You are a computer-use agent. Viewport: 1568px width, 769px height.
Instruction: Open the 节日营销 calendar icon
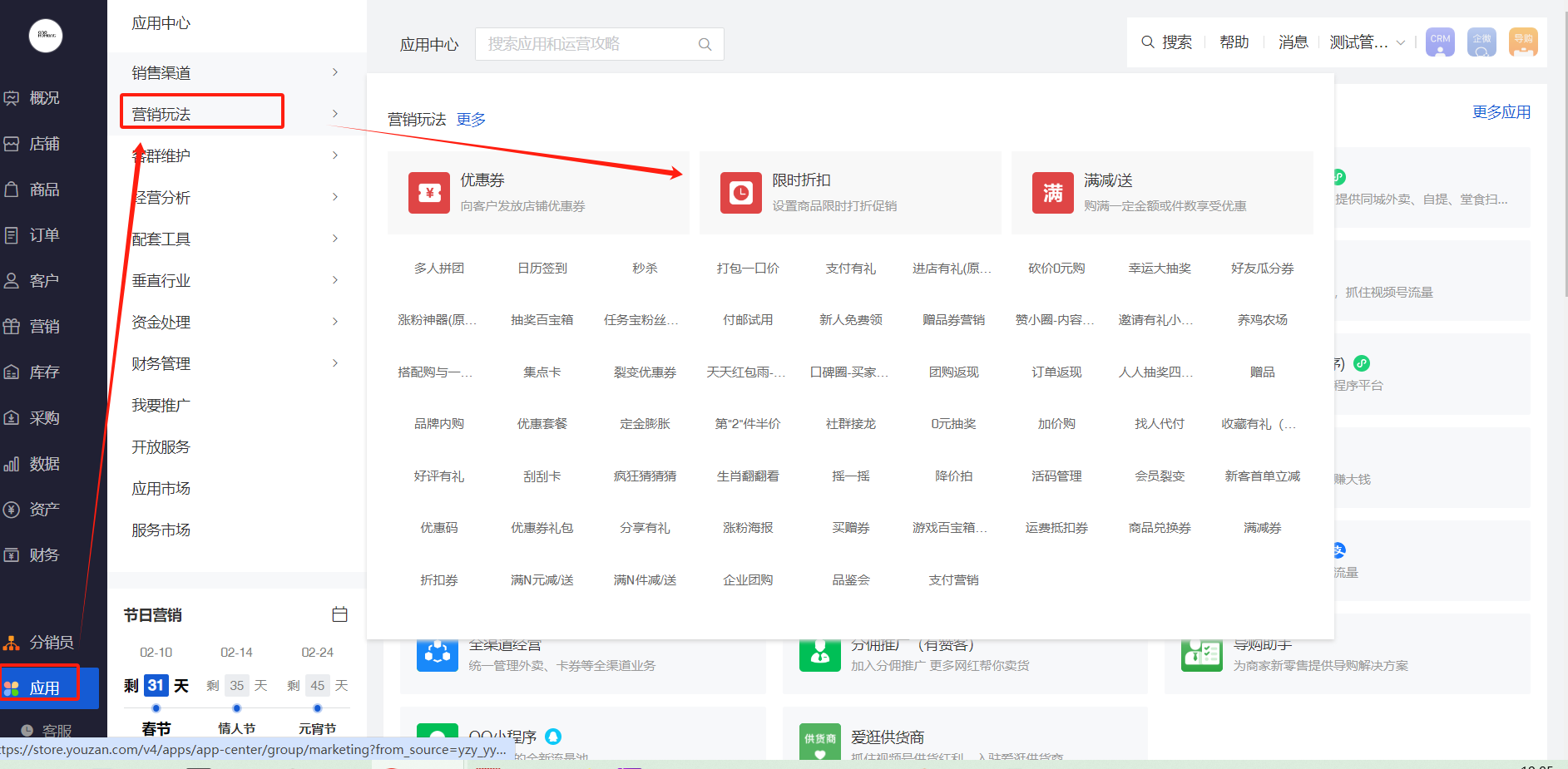(339, 614)
